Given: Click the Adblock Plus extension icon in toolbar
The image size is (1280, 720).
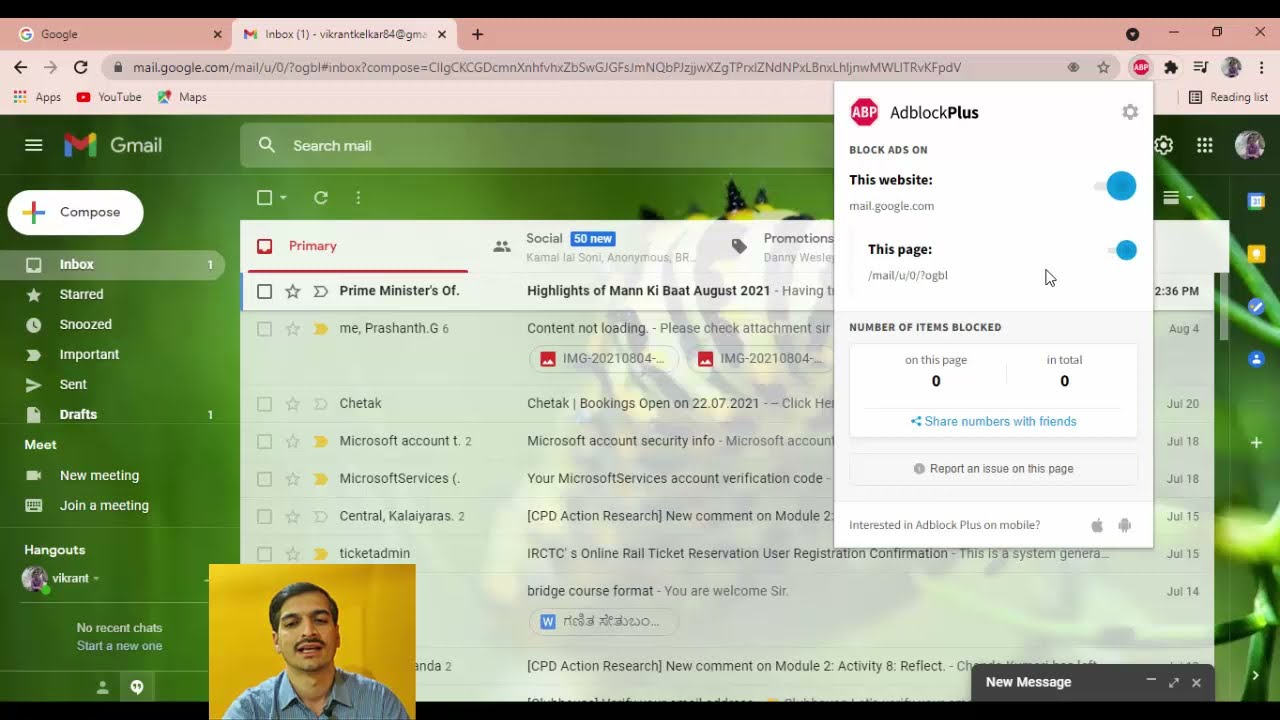Looking at the screenshot, I should [x=1141, y=67].
